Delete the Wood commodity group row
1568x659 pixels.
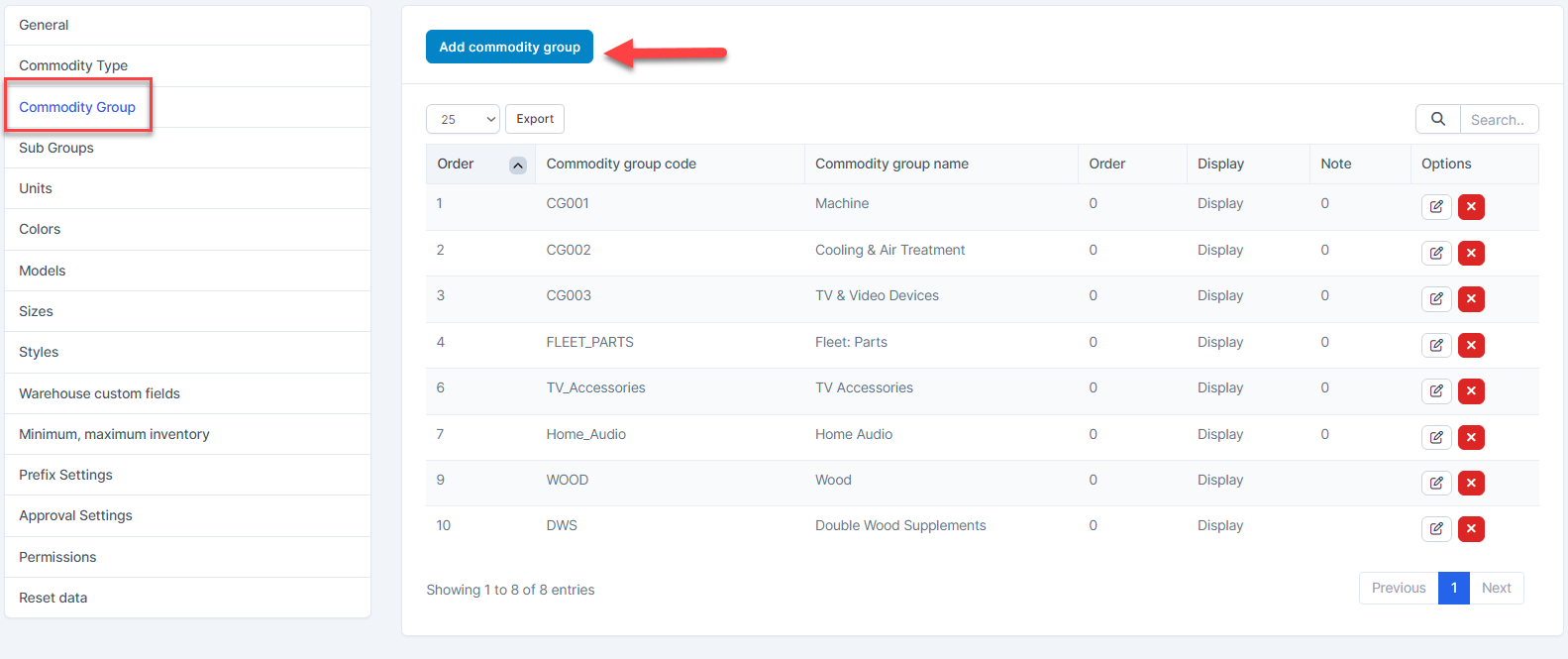coord(1471,483)
